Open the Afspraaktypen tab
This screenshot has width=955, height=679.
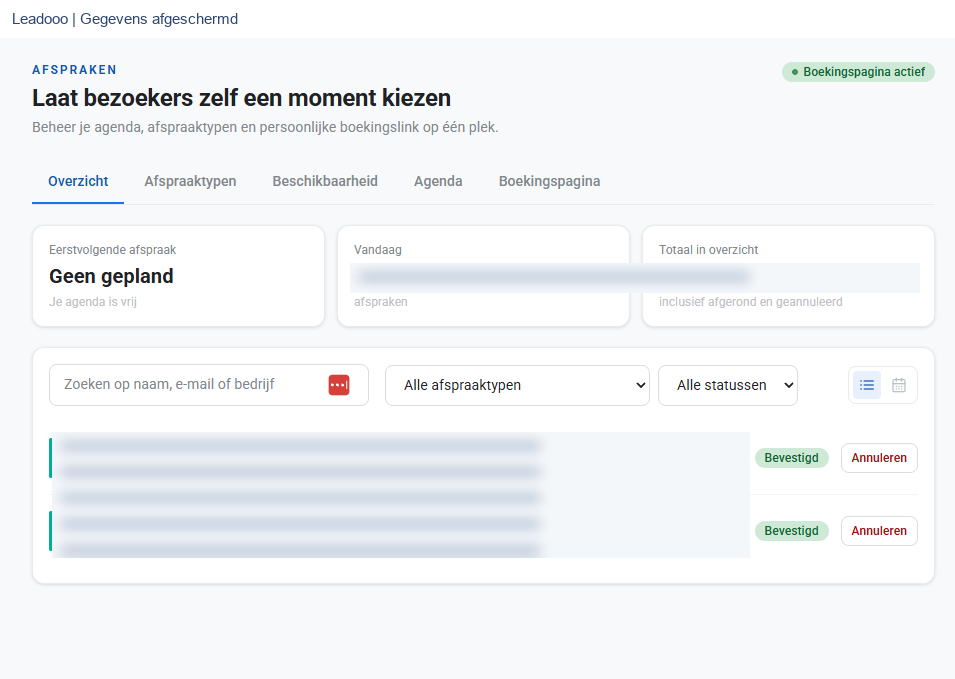[190, 181]
